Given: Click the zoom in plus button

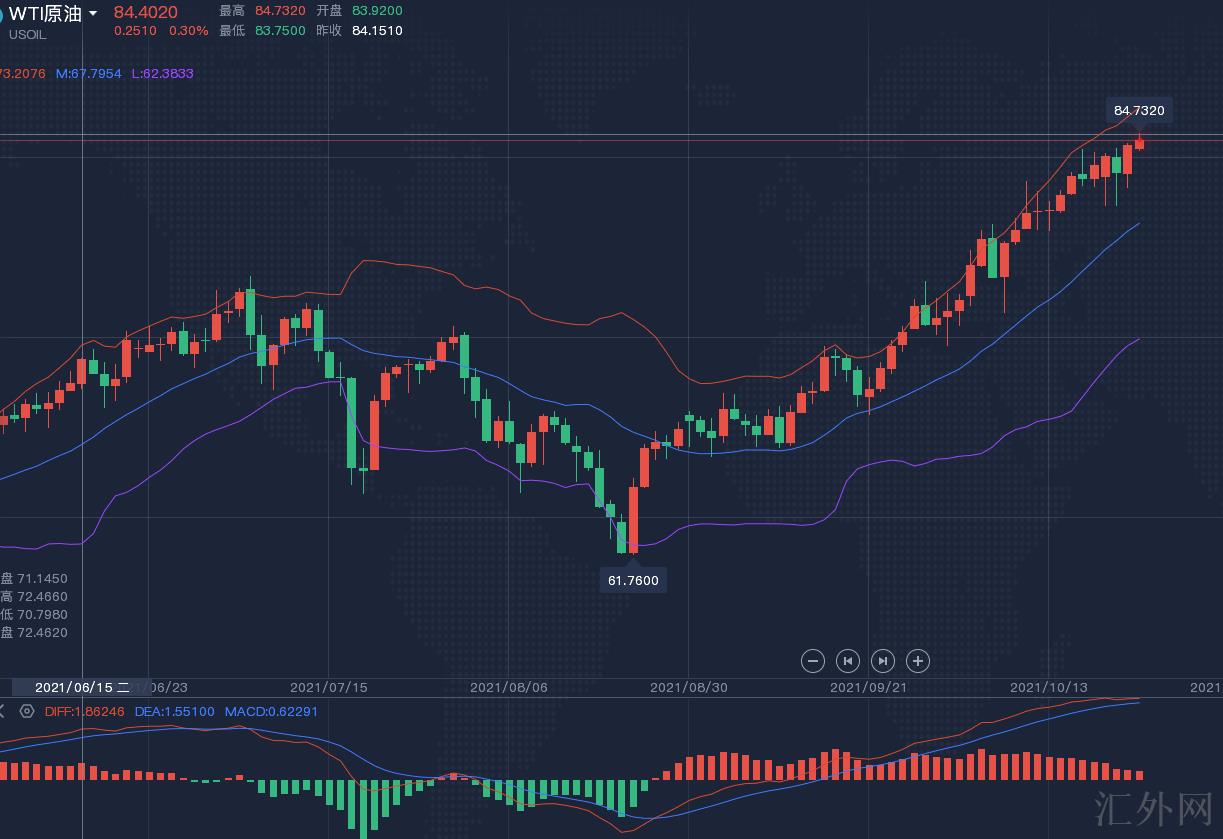Looking at the screenshot, I should (918, 660).
